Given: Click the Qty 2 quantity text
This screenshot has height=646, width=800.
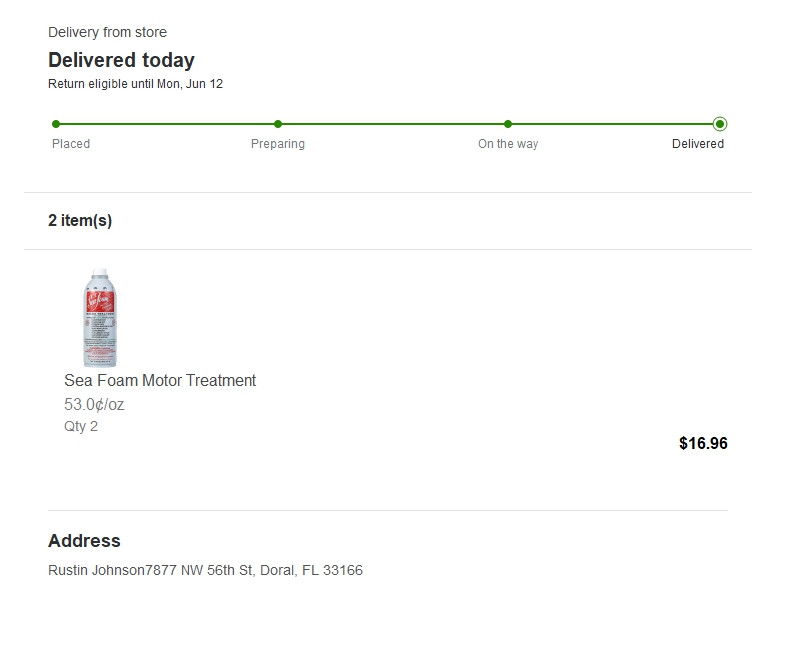Looking at the screenshot, I should click(81, 426).
